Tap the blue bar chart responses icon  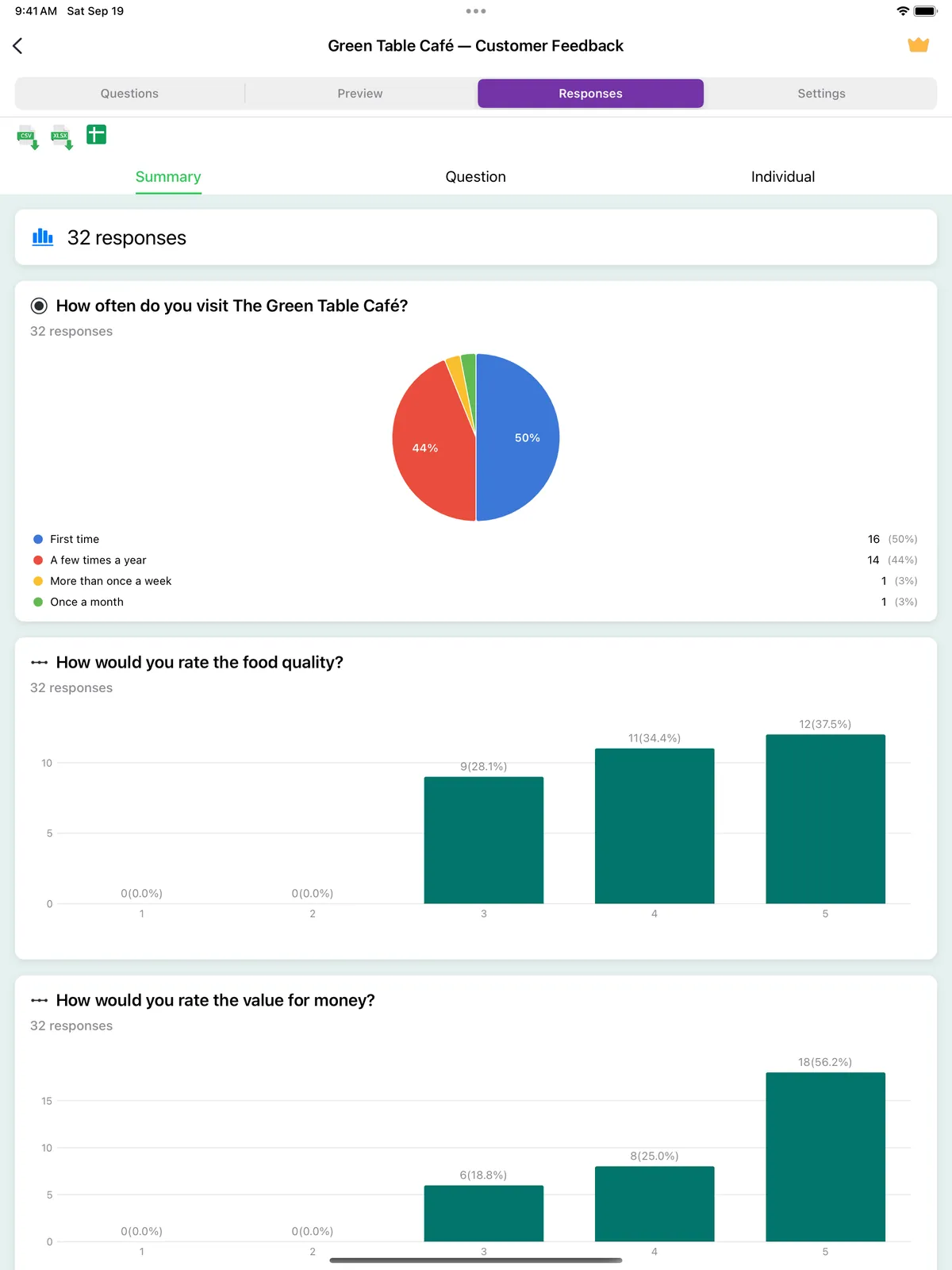(43, 237)
